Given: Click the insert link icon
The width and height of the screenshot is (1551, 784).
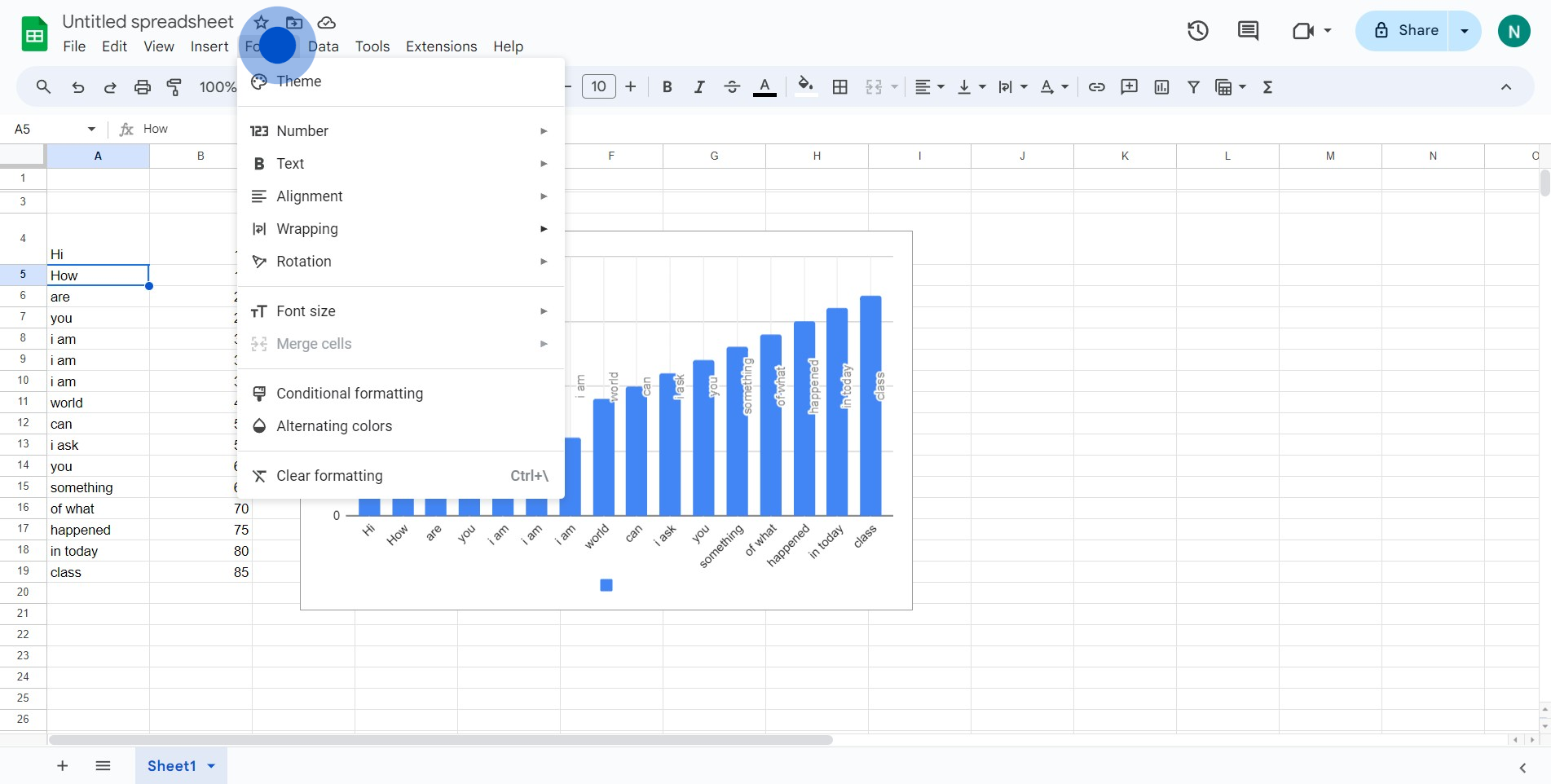Looking at the screenshot, I should tap(1096, 87).
